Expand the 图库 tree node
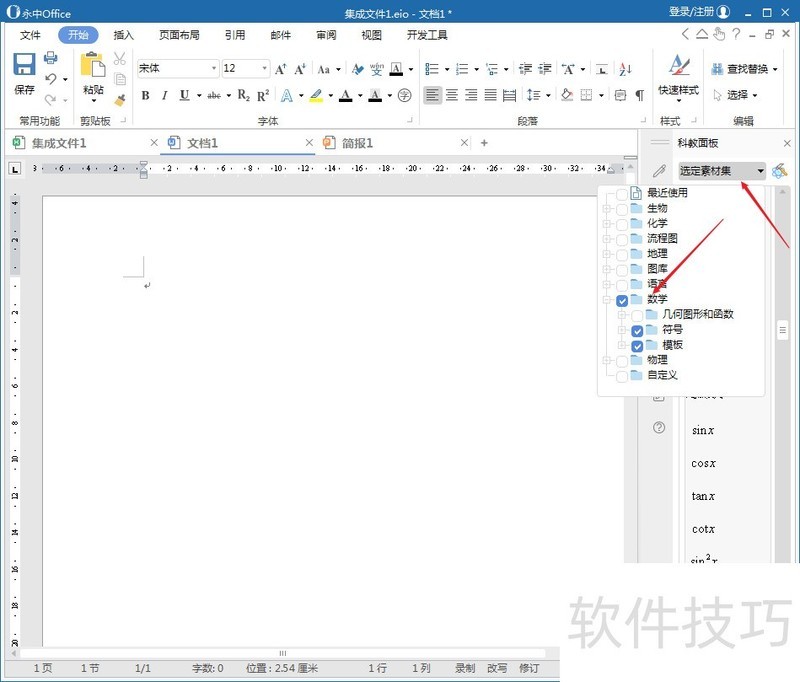This screenshot has height=682, width=800. (x=607, y=269)
